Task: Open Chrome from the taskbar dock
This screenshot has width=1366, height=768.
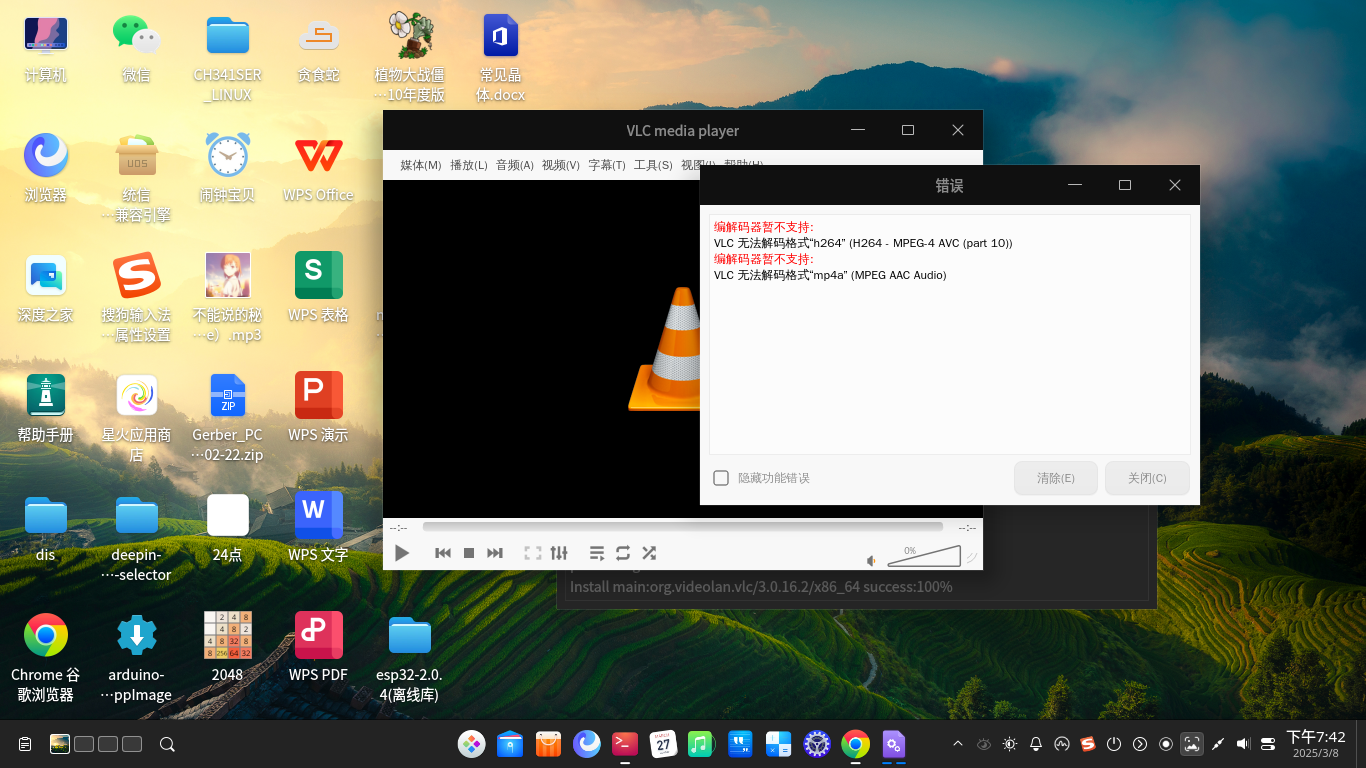Action: [x=855, y=744]
